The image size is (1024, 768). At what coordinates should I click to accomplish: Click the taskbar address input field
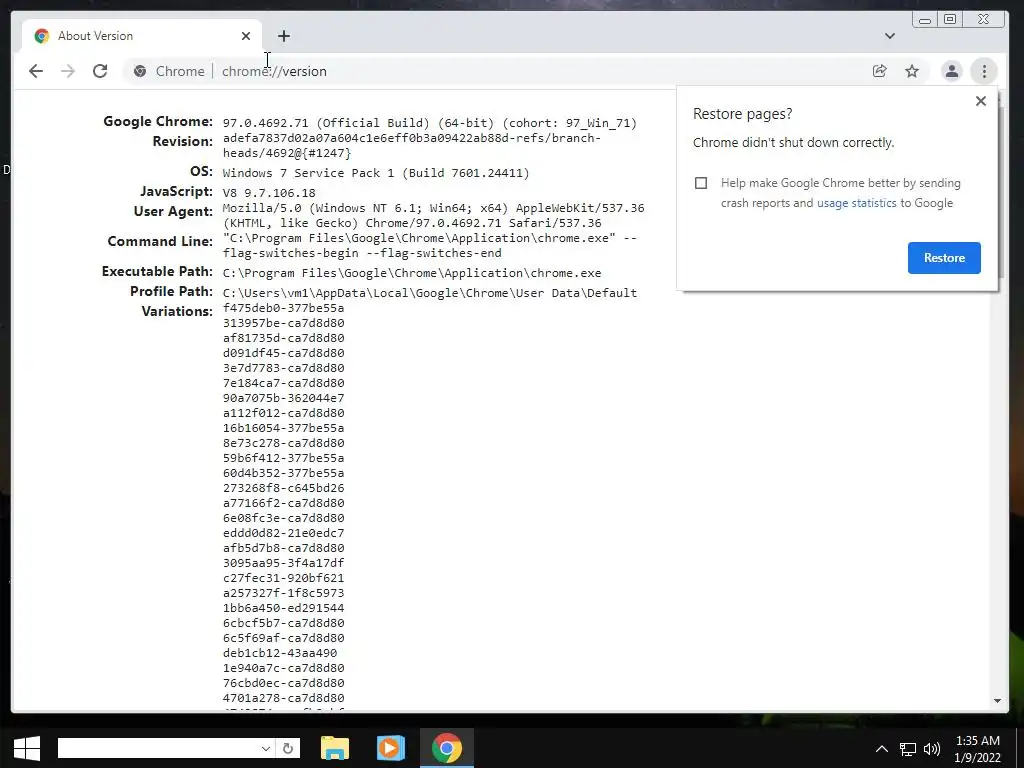tap(159, 748)
